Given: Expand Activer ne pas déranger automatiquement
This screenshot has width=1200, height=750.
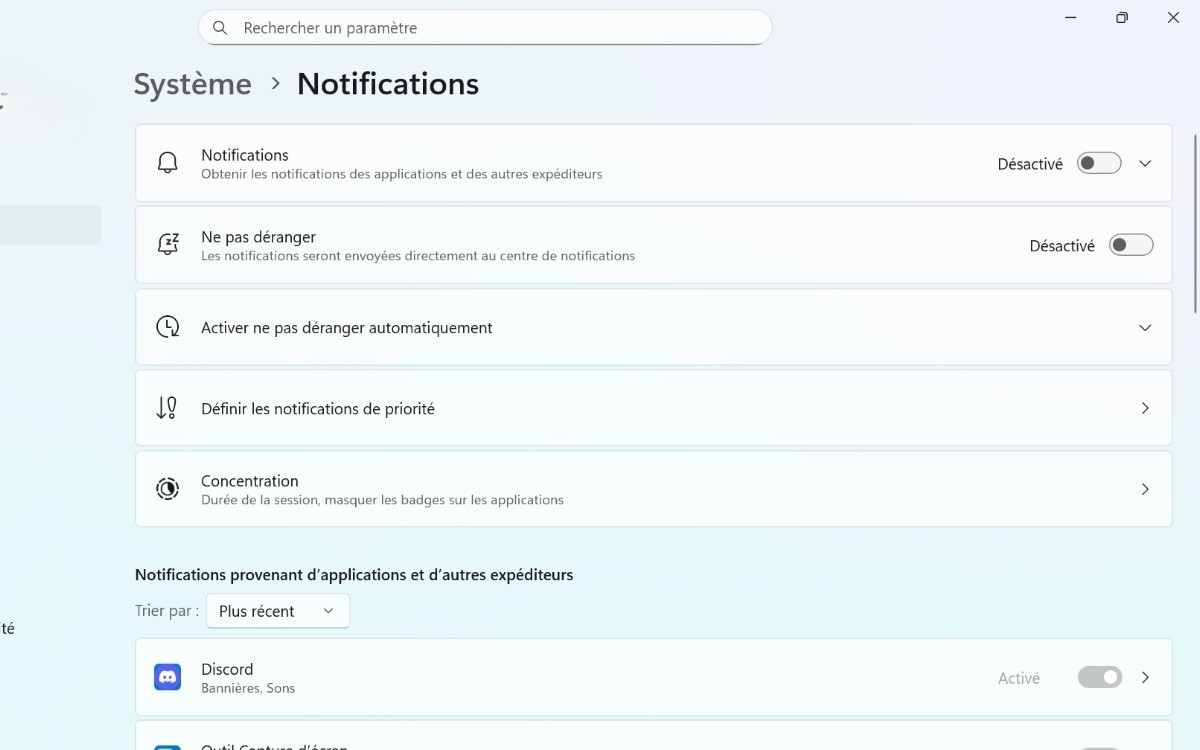Looking at the screenshot, I should [1145, 327].
